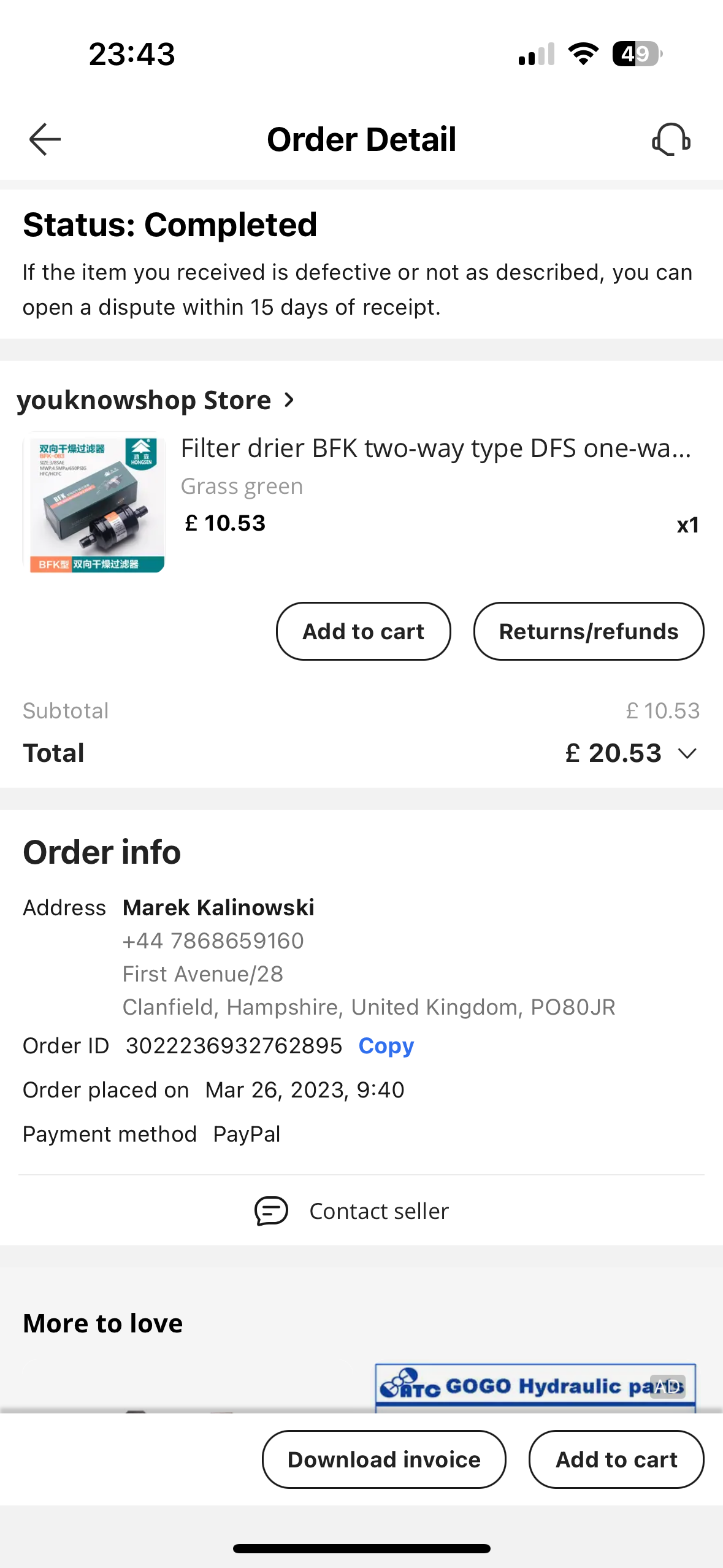The image size is (723, 1568).
Task: Tap the battery indicator icon
Action: [x=637, y=54]
